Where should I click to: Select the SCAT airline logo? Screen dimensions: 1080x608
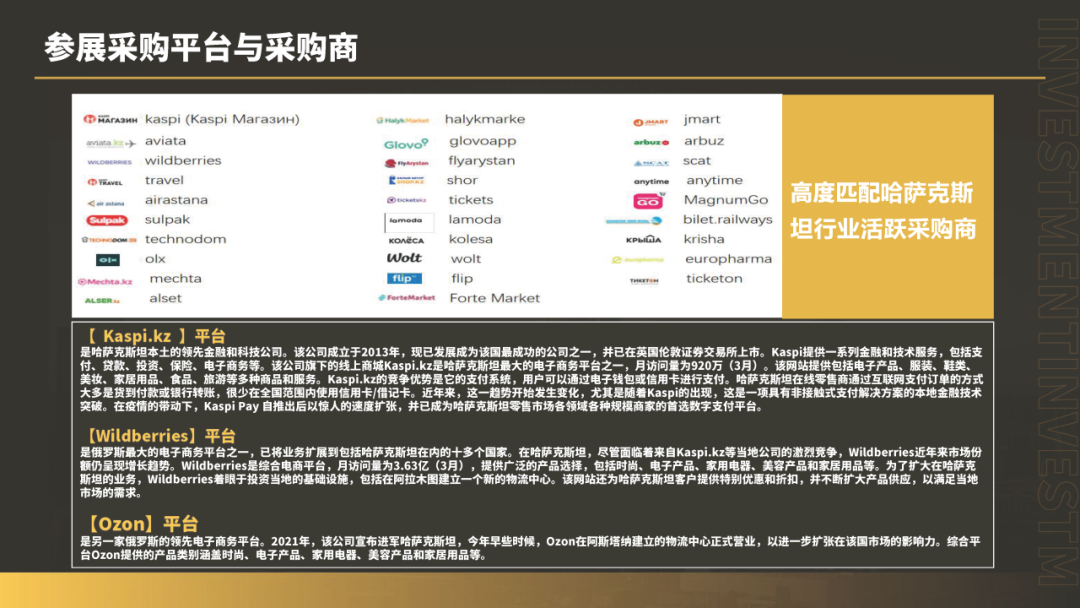coord(651,163)
